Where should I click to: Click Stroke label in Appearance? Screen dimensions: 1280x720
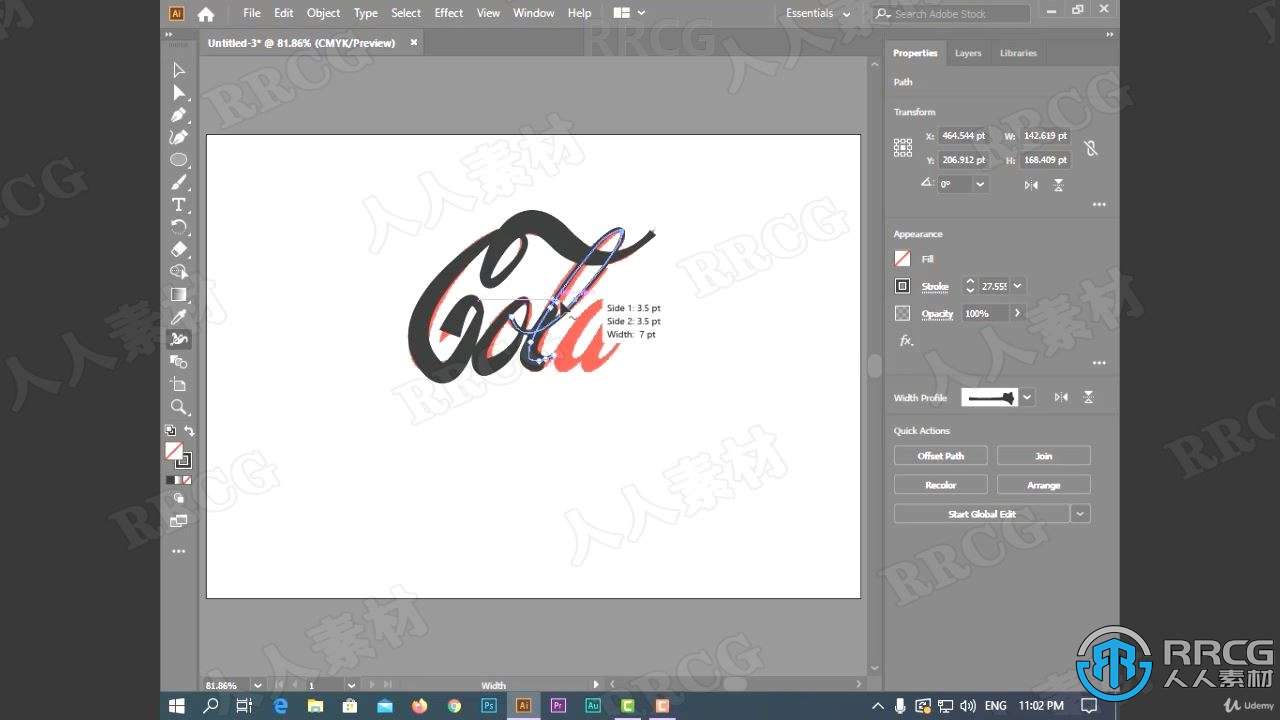pyautogui.click(x=935, y=287)
